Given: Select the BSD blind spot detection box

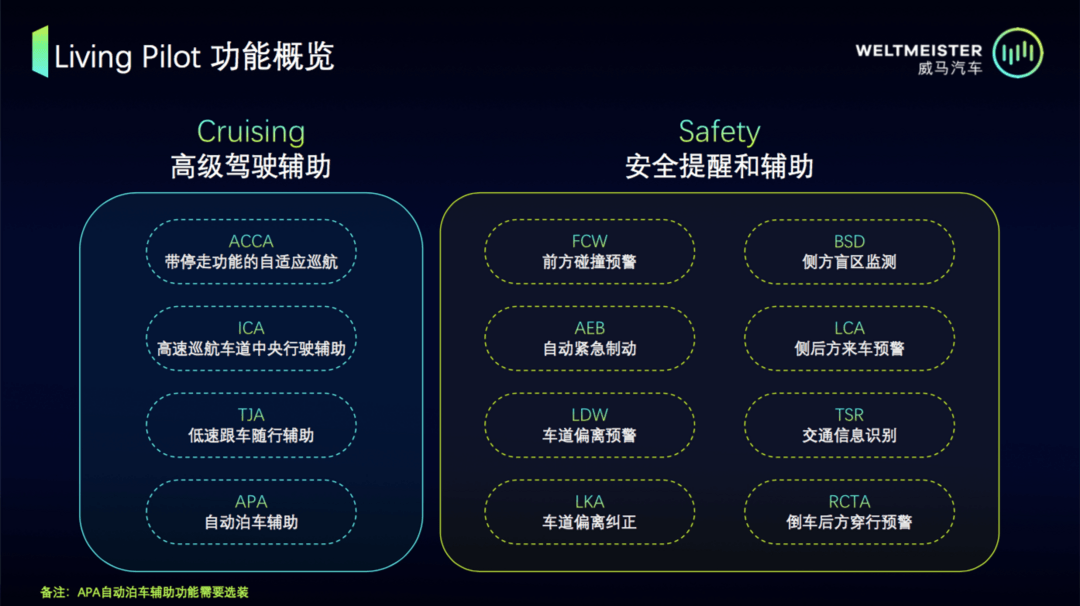Looking at the screenshot, I should [849, 251].
